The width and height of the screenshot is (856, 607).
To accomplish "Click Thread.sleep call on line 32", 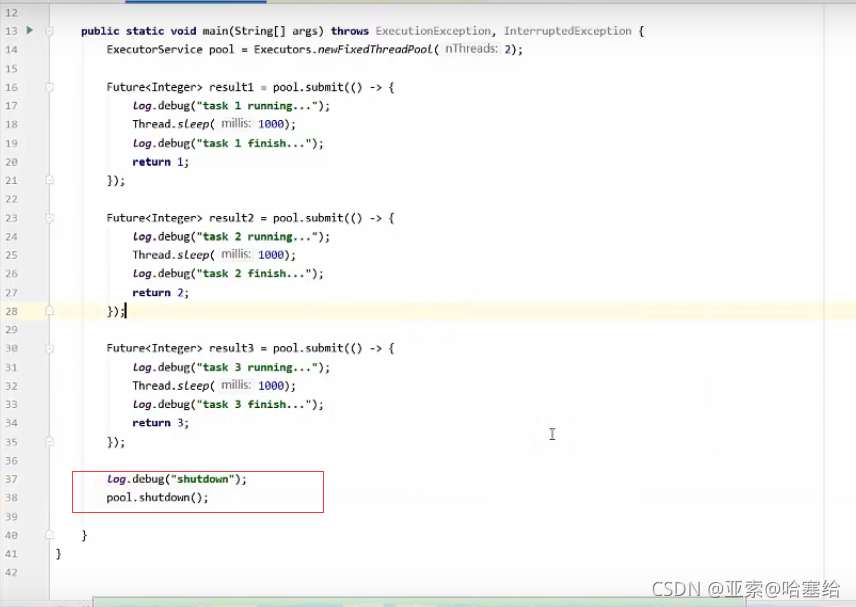I will point(170,386).
